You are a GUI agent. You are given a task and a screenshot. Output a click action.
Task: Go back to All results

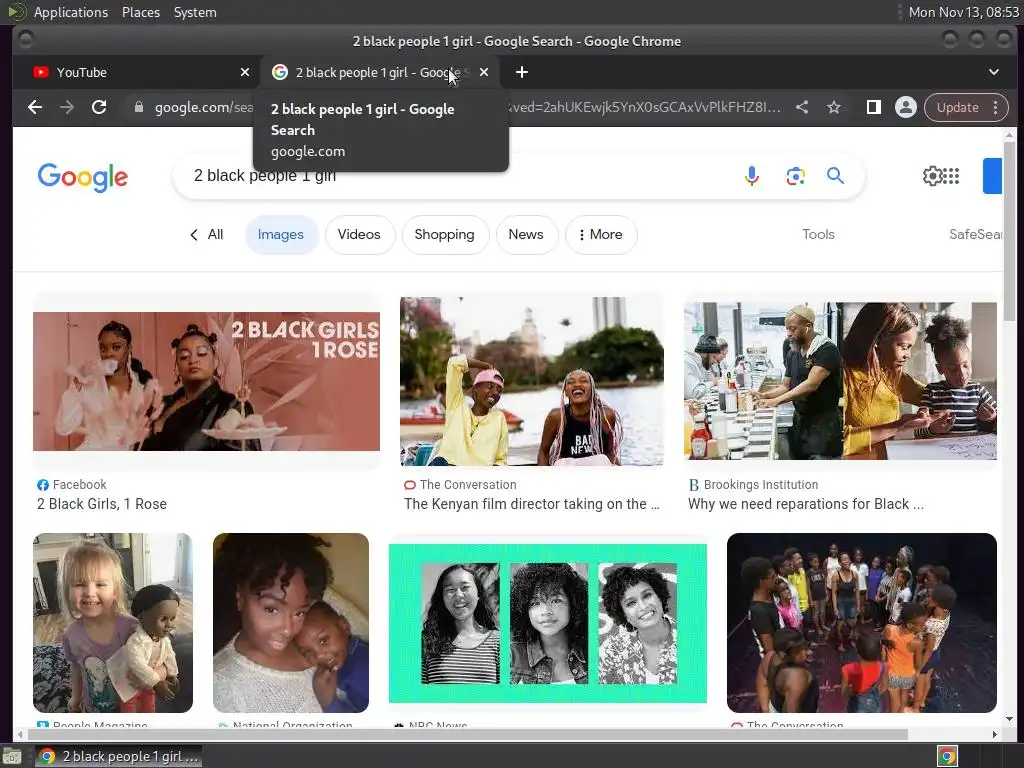(206, 234)
